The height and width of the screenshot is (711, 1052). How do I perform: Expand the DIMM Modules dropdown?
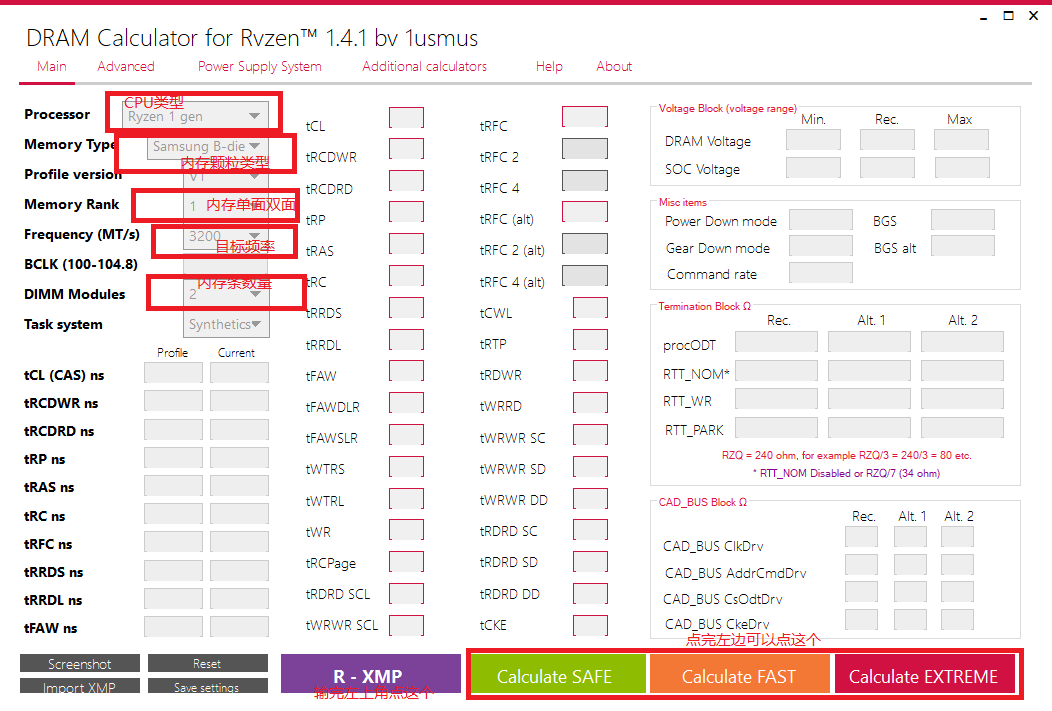226,294
